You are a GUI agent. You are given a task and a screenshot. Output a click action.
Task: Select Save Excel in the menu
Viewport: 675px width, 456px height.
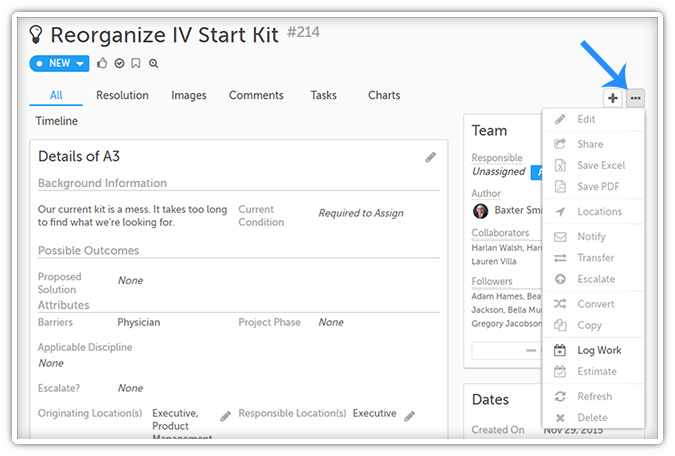tap(593, 165)
